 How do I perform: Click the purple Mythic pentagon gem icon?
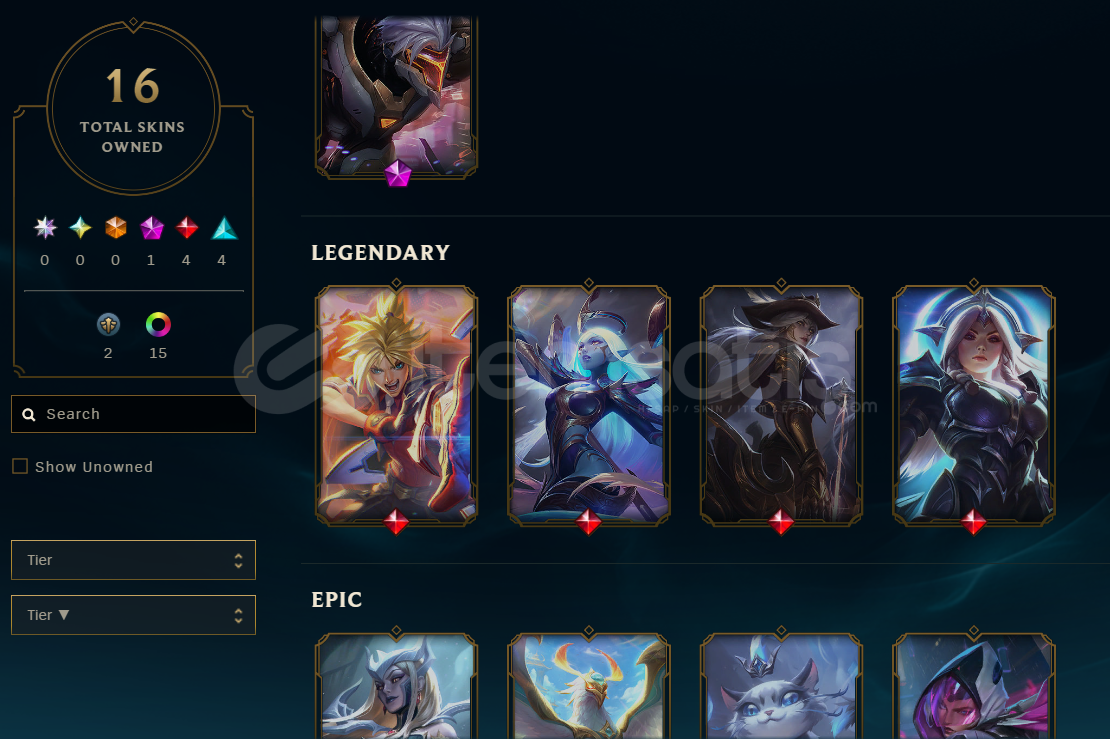[x=151, y=228]
